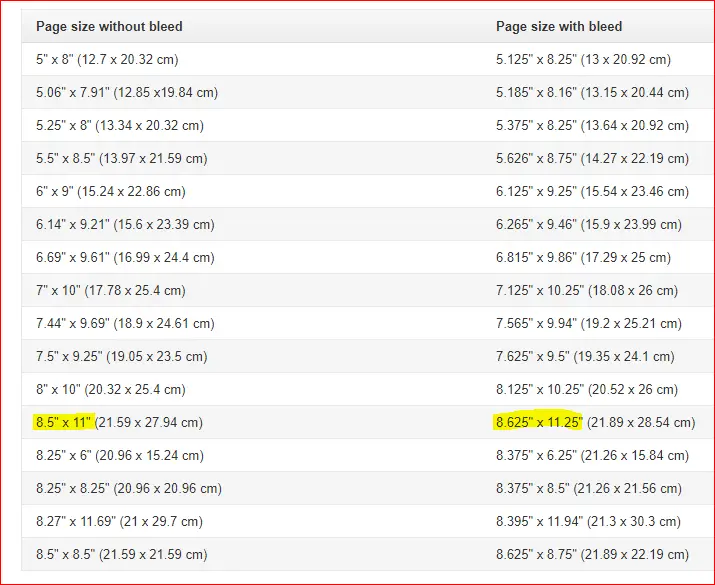The height and width of the screenshot is (585, 715).
Task: Select cell 8.625" x 8.75" (21.89 x 22.19 cm)
Action: (592, 554)
